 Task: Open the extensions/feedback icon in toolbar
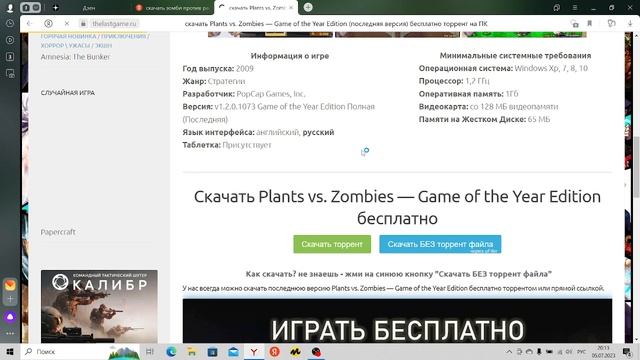point(611,24)
